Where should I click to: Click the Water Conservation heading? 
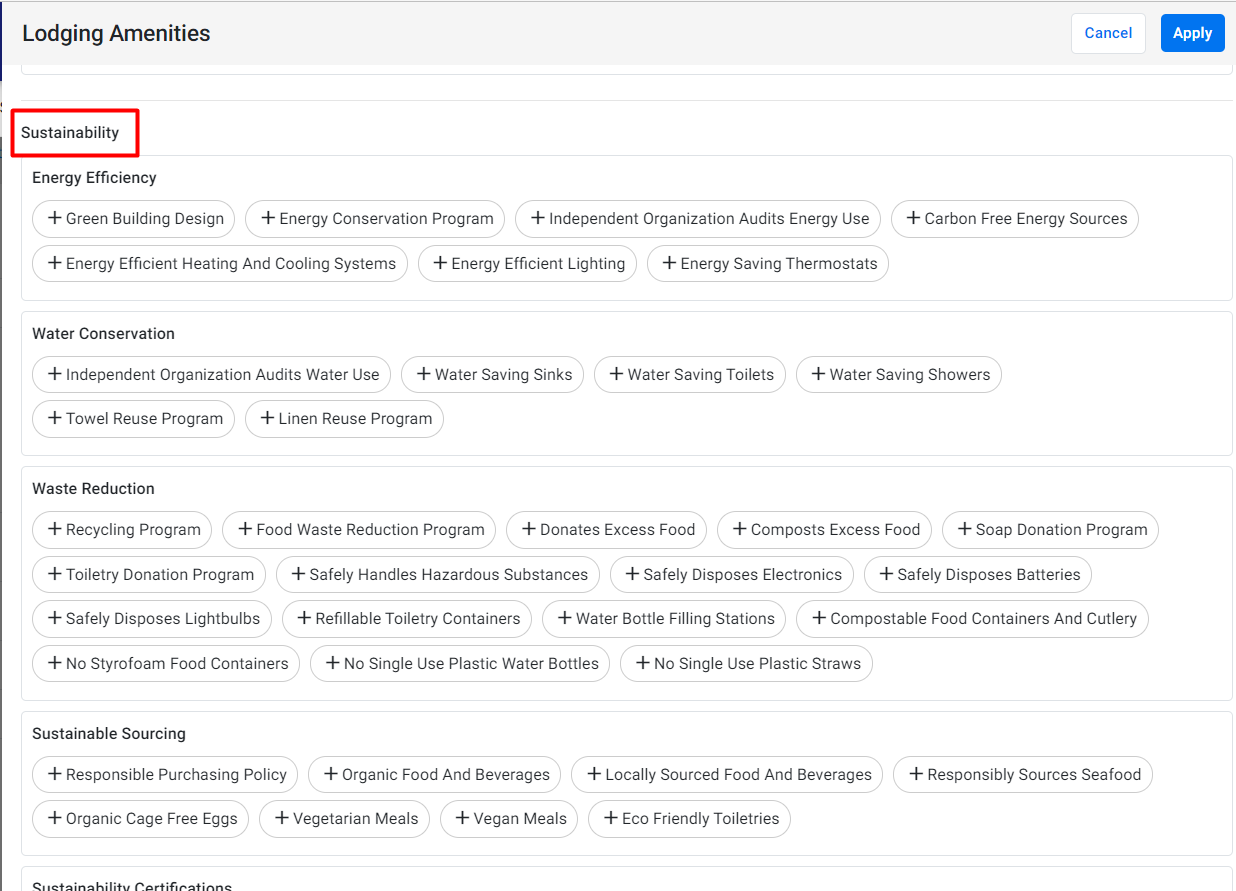click(x=103, y=334)
